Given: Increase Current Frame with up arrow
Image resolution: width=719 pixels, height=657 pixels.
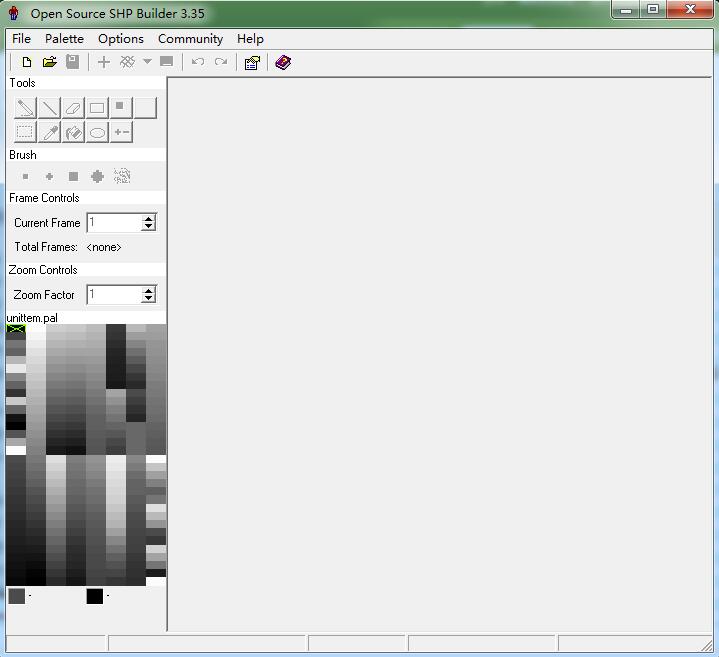Looking at the screenshot, I should click(149, 219).
